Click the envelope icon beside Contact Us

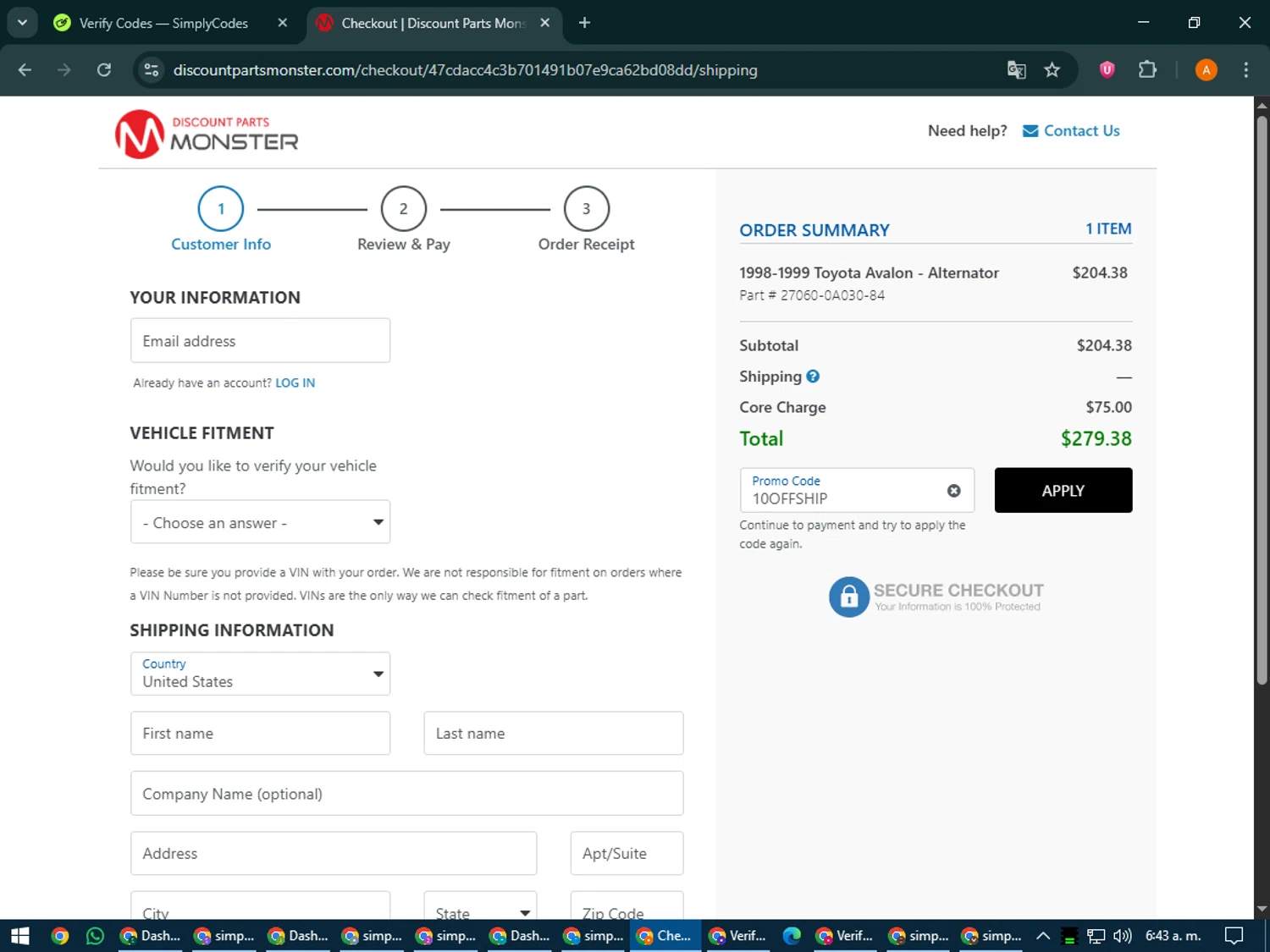pos(1030,130)
